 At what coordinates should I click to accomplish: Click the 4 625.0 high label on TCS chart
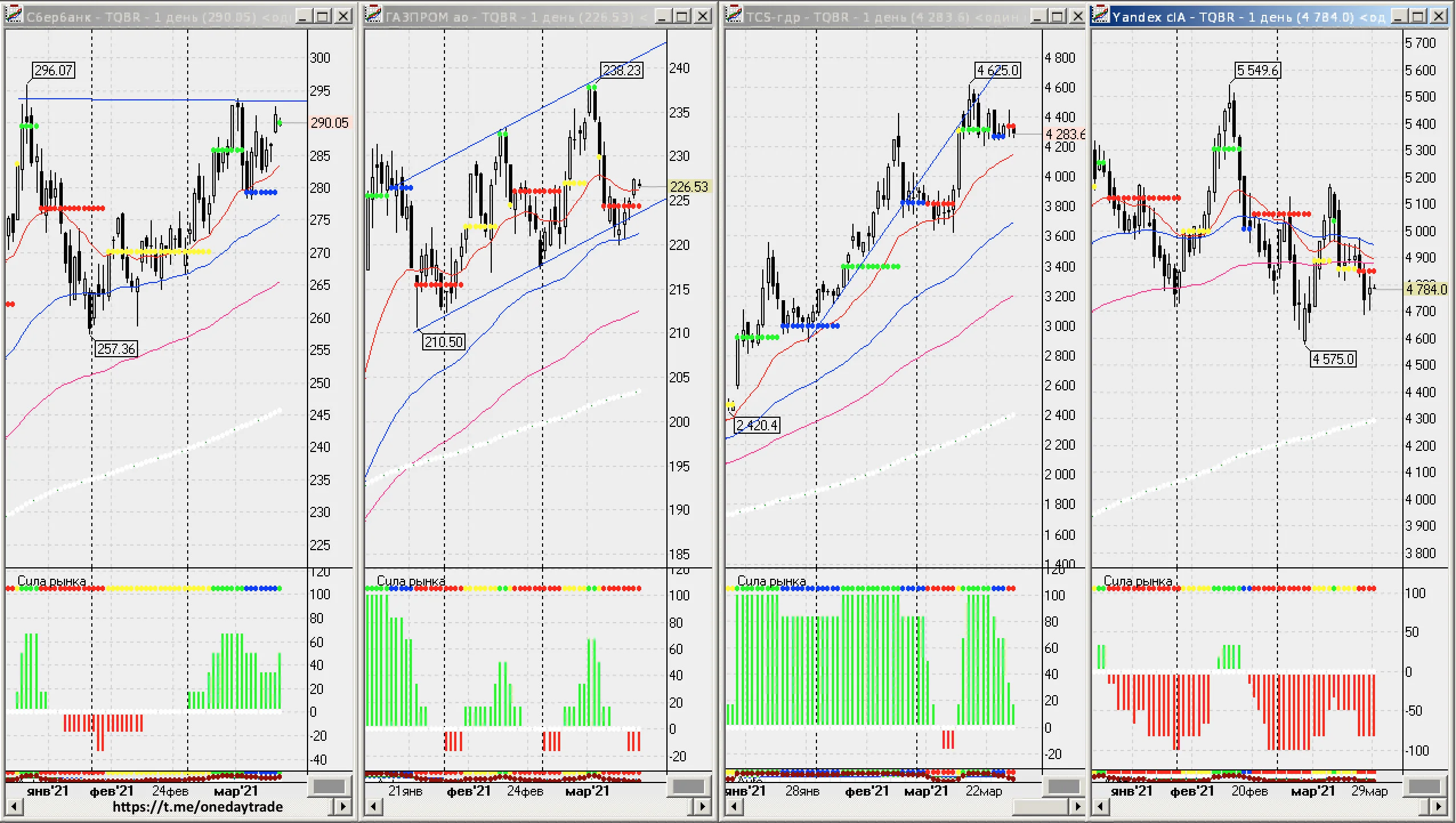point(998,70)
